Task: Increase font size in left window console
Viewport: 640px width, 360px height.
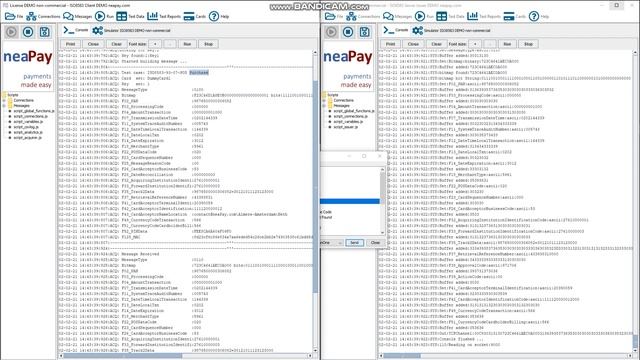Action: pyautogui.click(x=155, y=44)
